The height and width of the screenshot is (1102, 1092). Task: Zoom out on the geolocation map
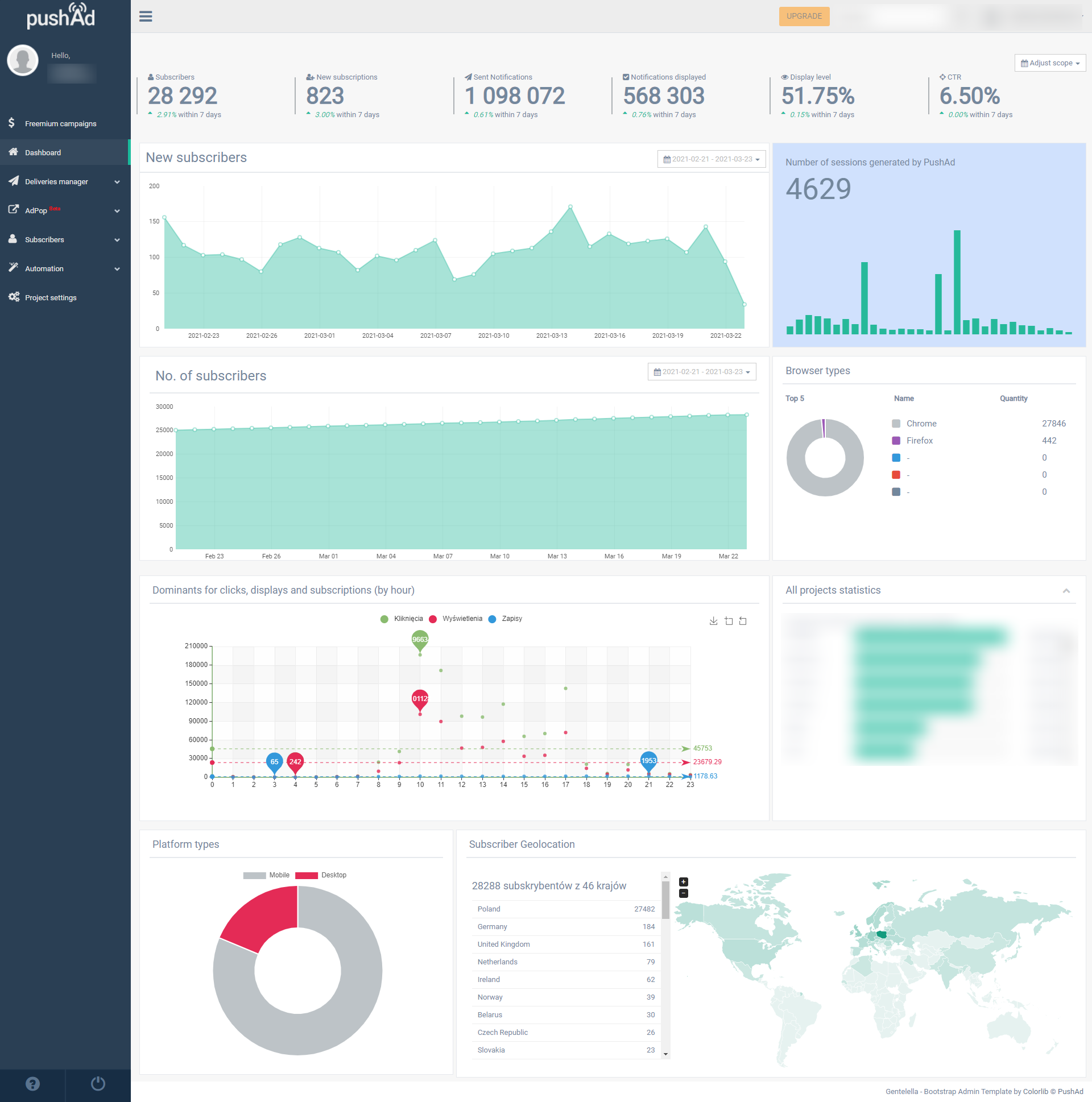[x=684, y=893]
